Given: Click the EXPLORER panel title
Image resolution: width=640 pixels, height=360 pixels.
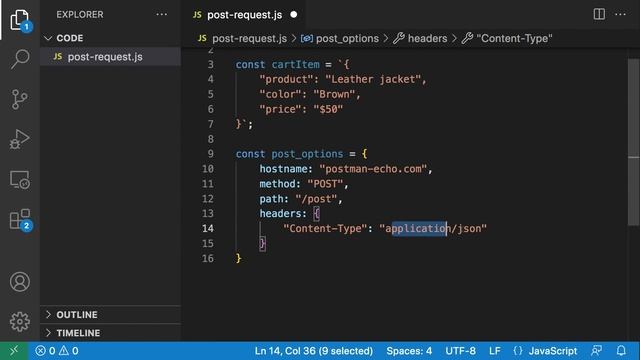Looking at the screenshot, I should pos(80,15).
